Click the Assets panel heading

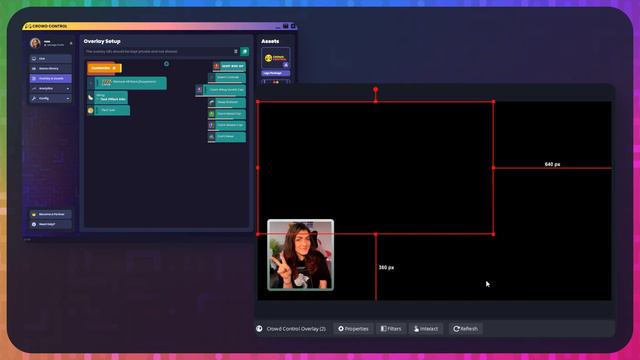pyautogui.click(x=270, y=41)
